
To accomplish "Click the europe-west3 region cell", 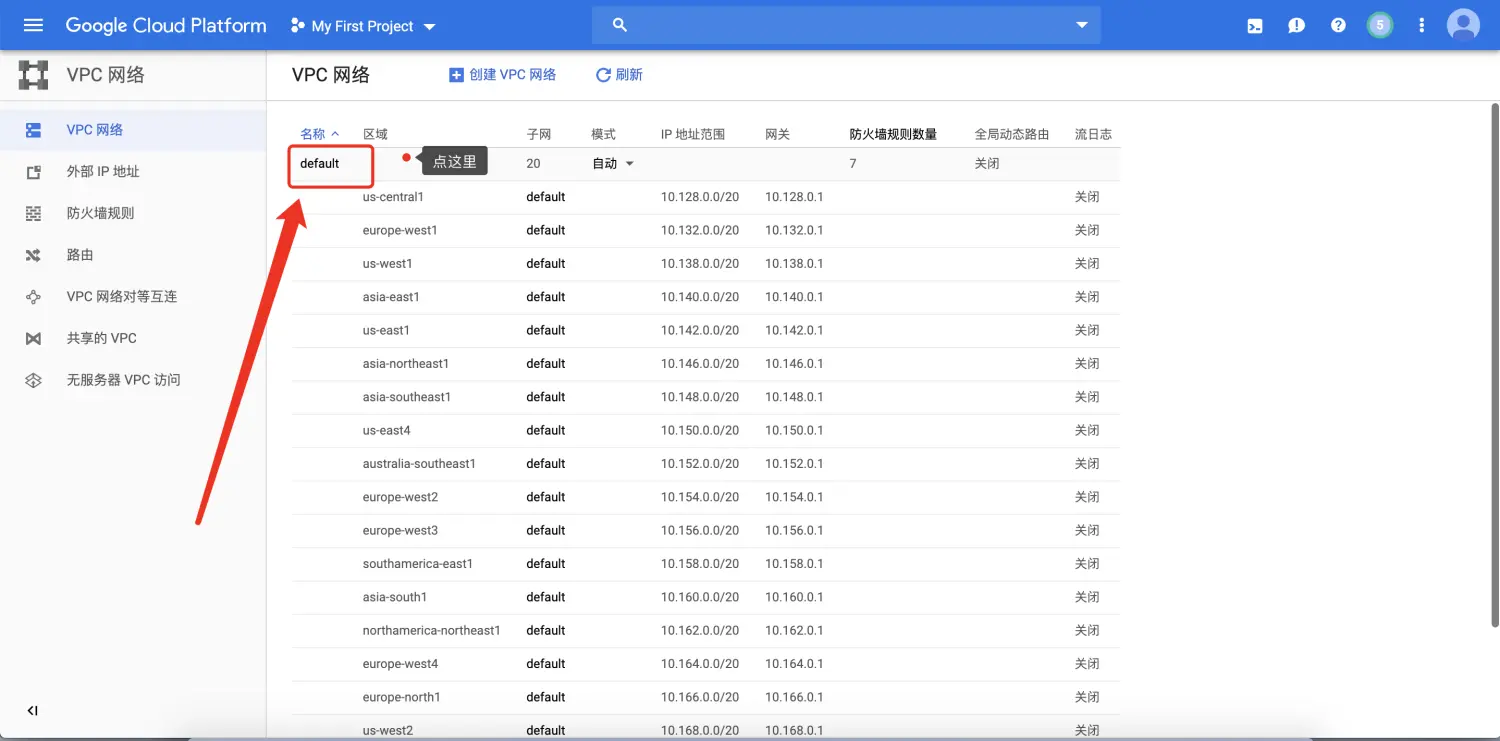I will tap(400, 530).
